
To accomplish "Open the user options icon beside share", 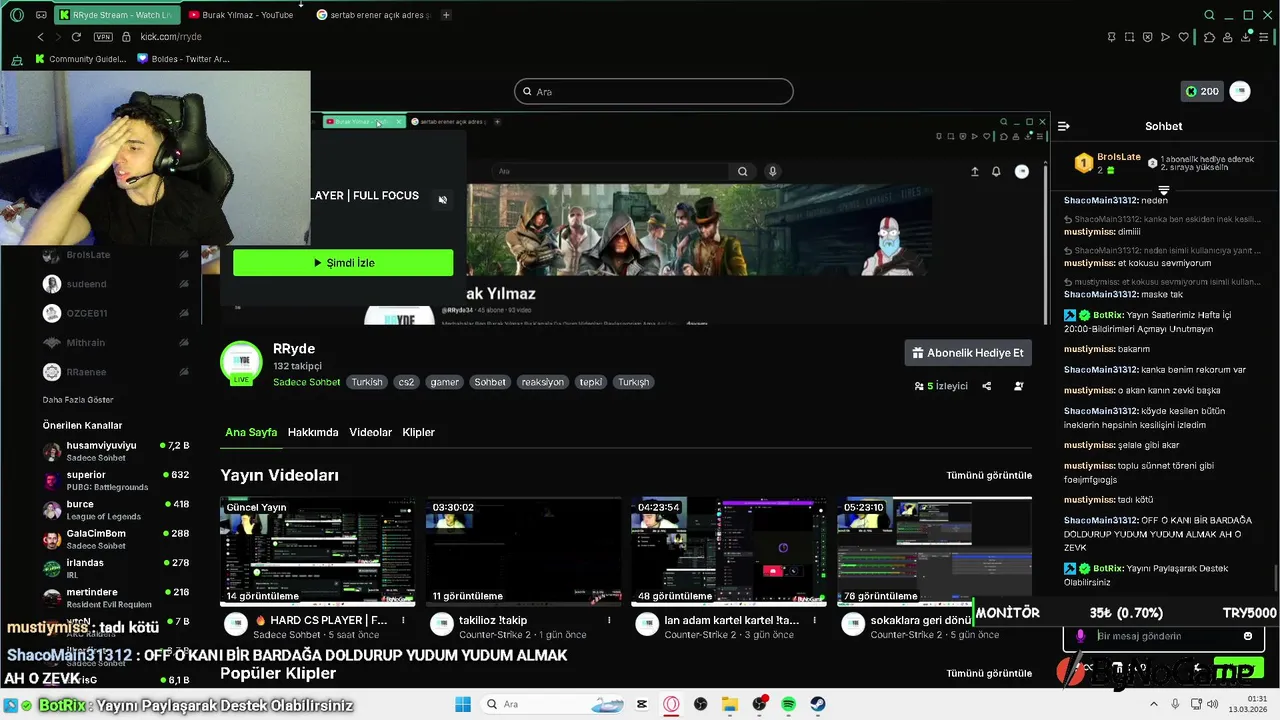I will 1018,386.
